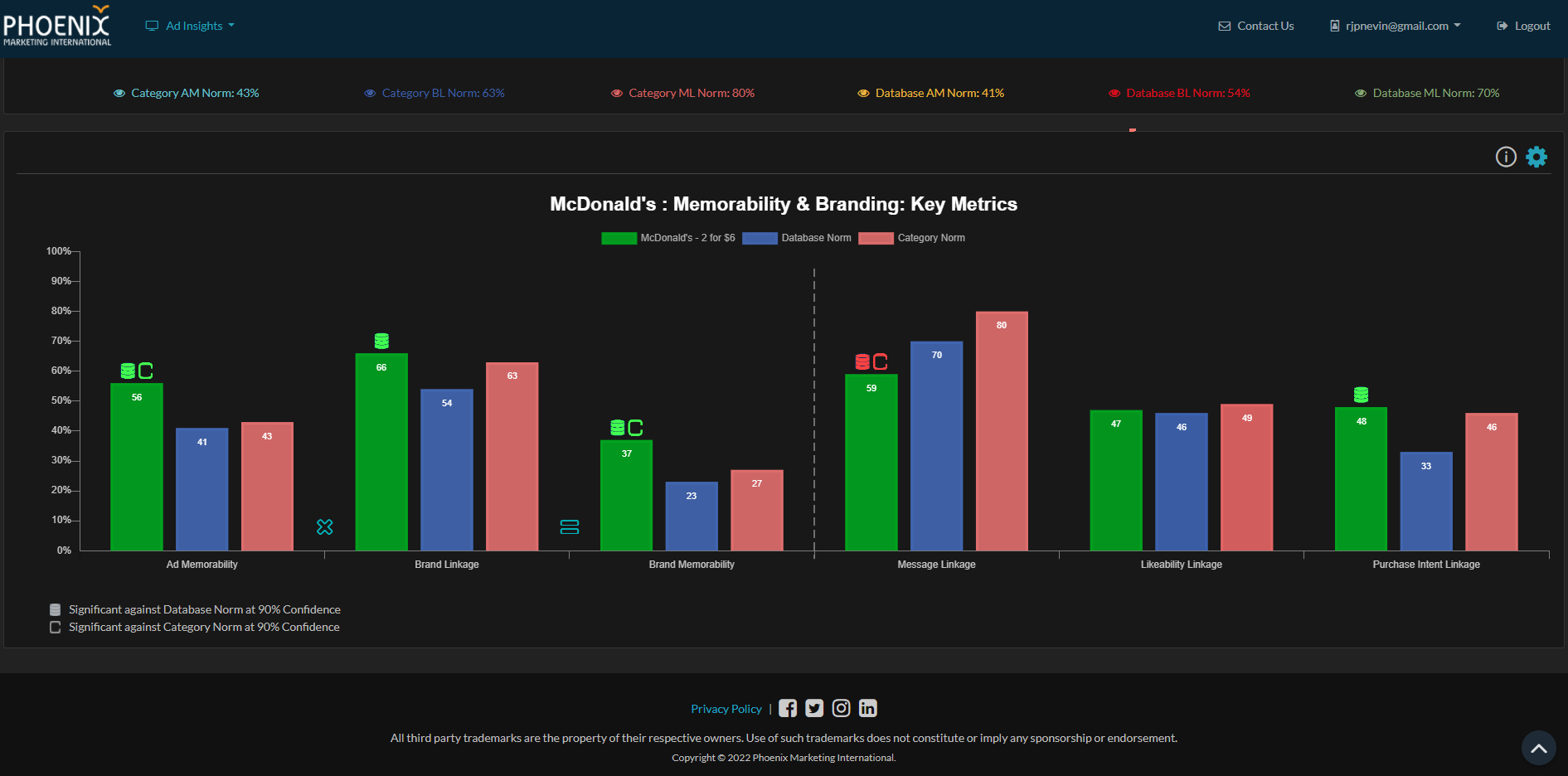Click the blue Purchase Intent bar labeled 33

(1426, 502)
